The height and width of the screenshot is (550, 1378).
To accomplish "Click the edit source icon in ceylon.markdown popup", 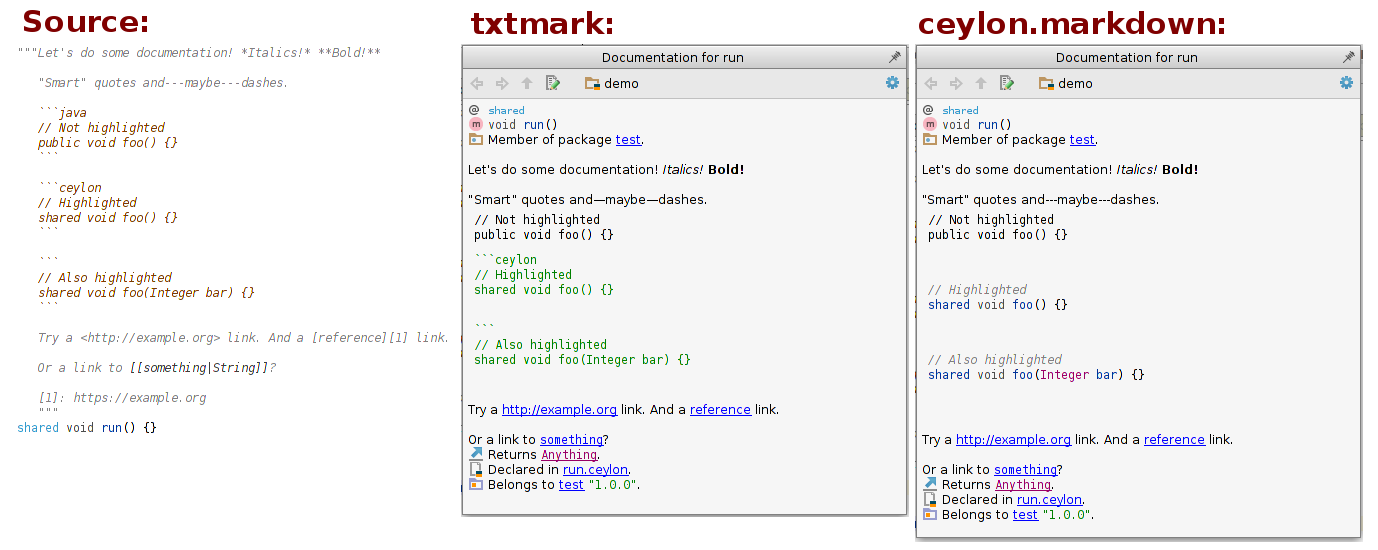I will (1007, 83).
